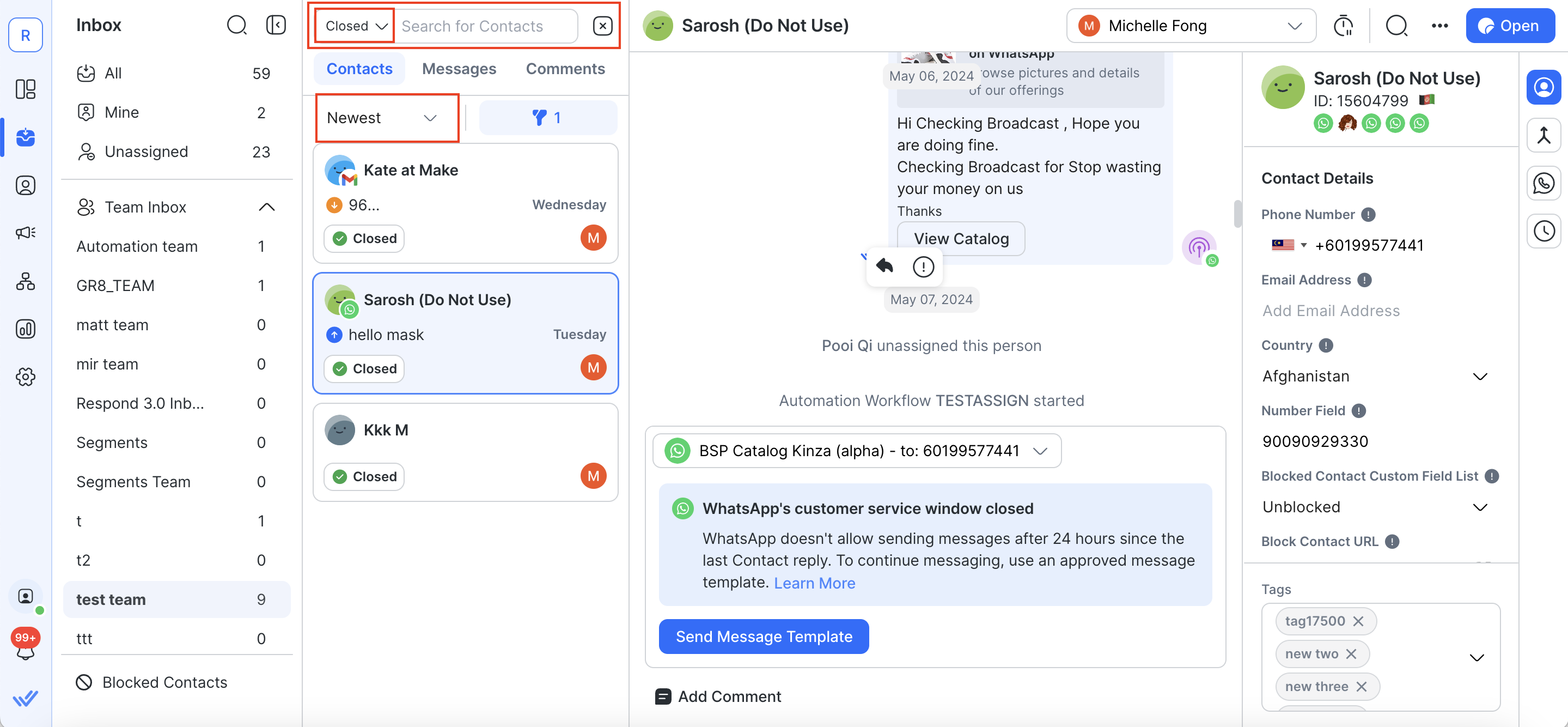Image resolution: width=1568 pixels, height=727 pixels.
Task: Click the merge contact icon on right rail
Action: click(x=1543, y=135)
